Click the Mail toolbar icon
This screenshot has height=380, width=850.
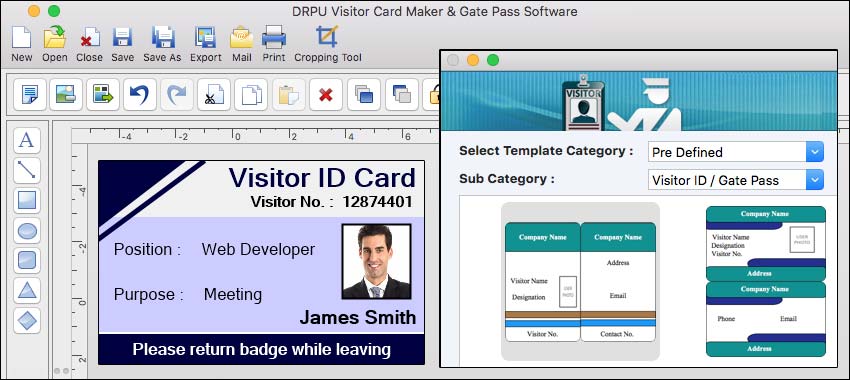pyautogui.click(x=241, y=37)
